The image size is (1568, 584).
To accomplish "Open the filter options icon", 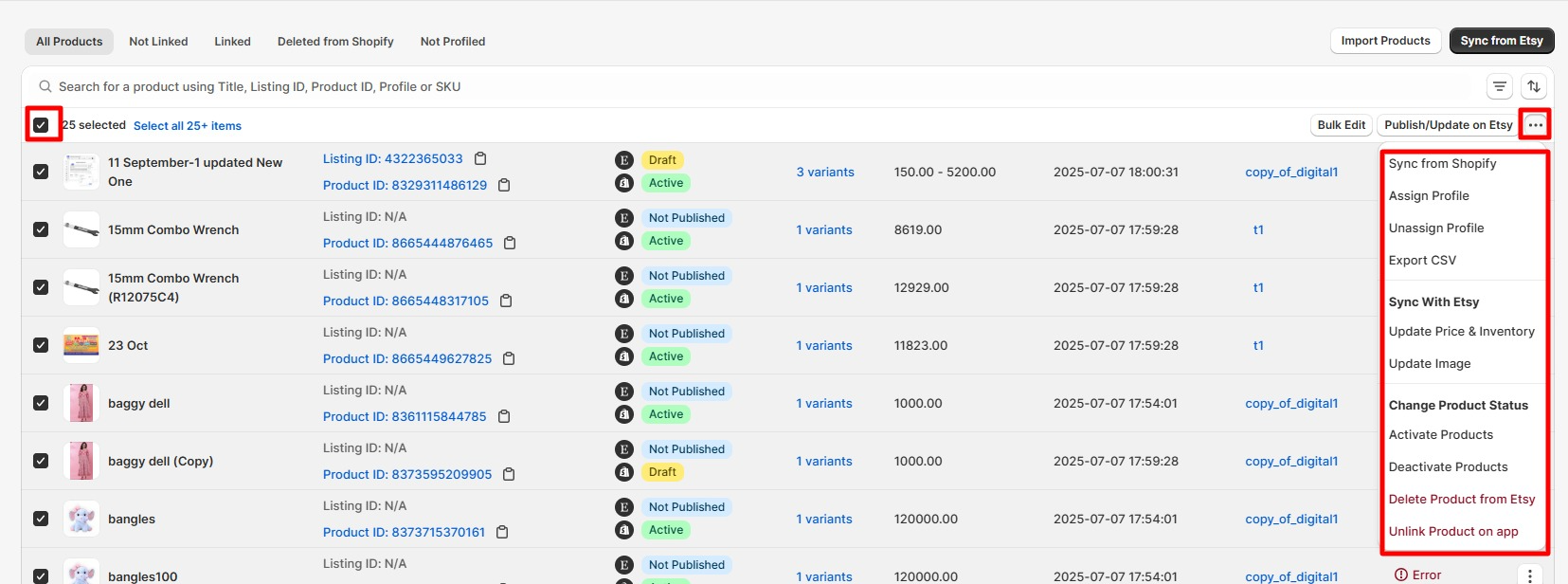I will click(x=1500, y=86).
